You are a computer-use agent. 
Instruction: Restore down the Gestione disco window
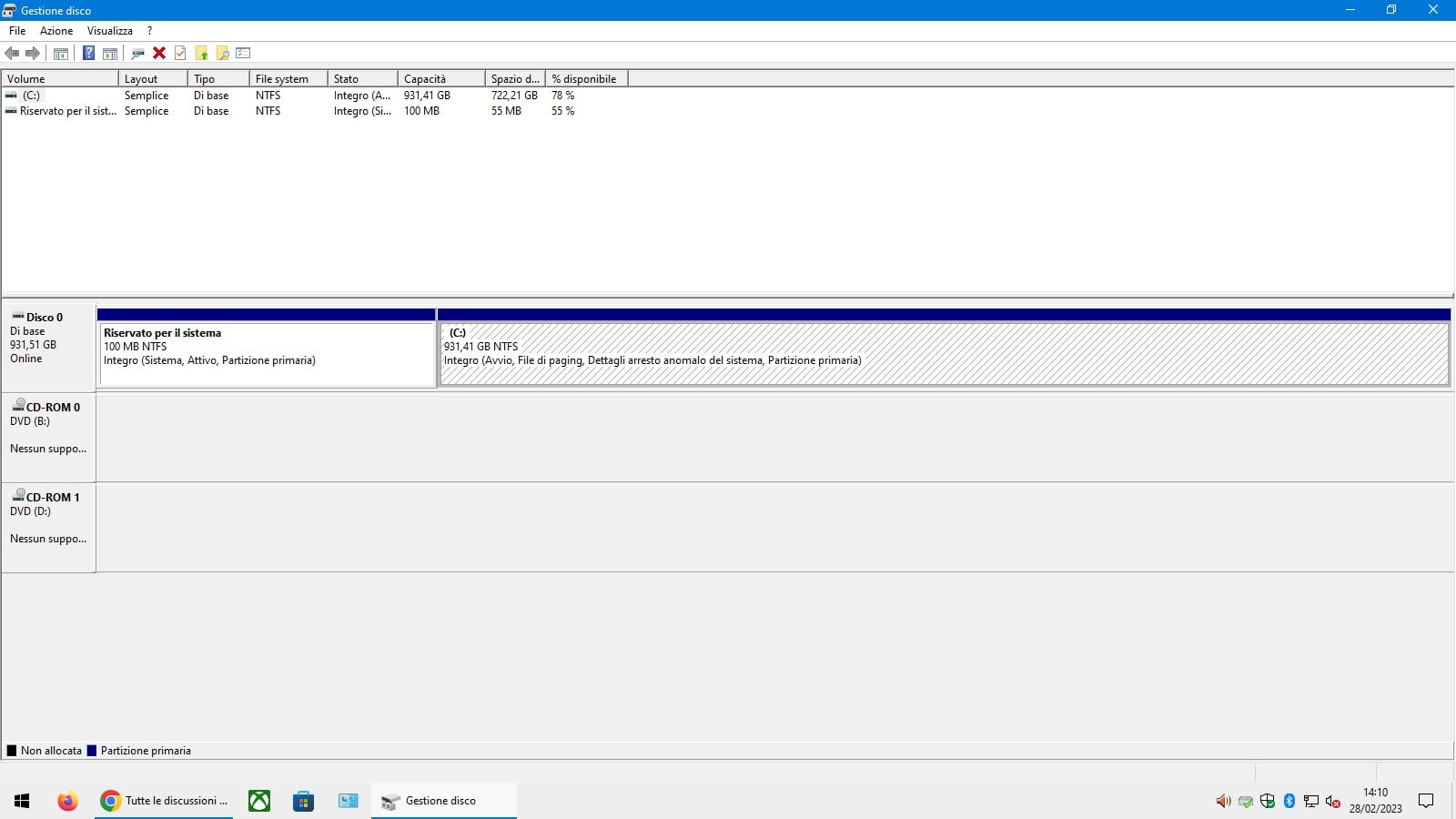point(1391,10)
